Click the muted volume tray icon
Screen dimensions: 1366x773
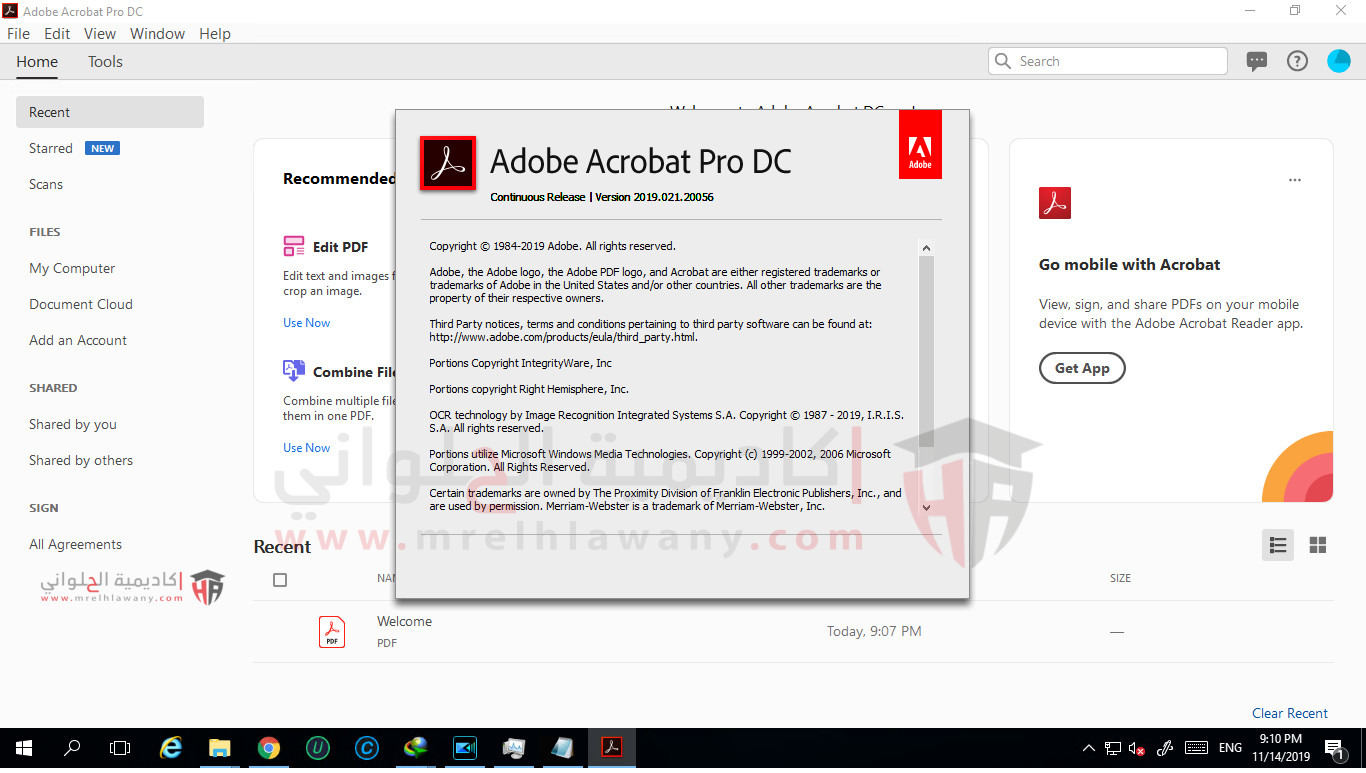(x=1137, y=748)
